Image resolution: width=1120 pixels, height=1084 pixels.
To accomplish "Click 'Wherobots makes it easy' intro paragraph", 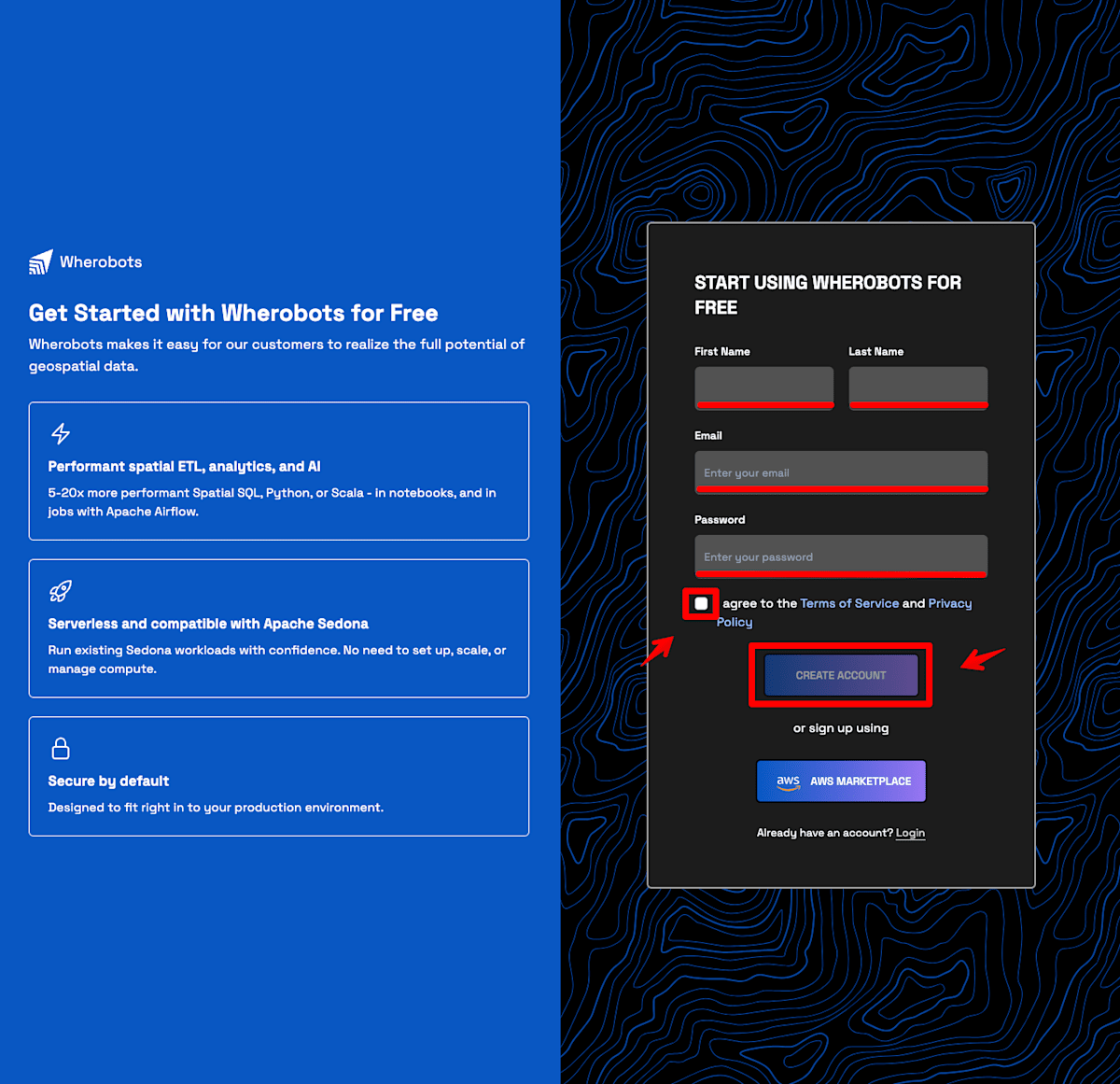I will tap(276, 355).
